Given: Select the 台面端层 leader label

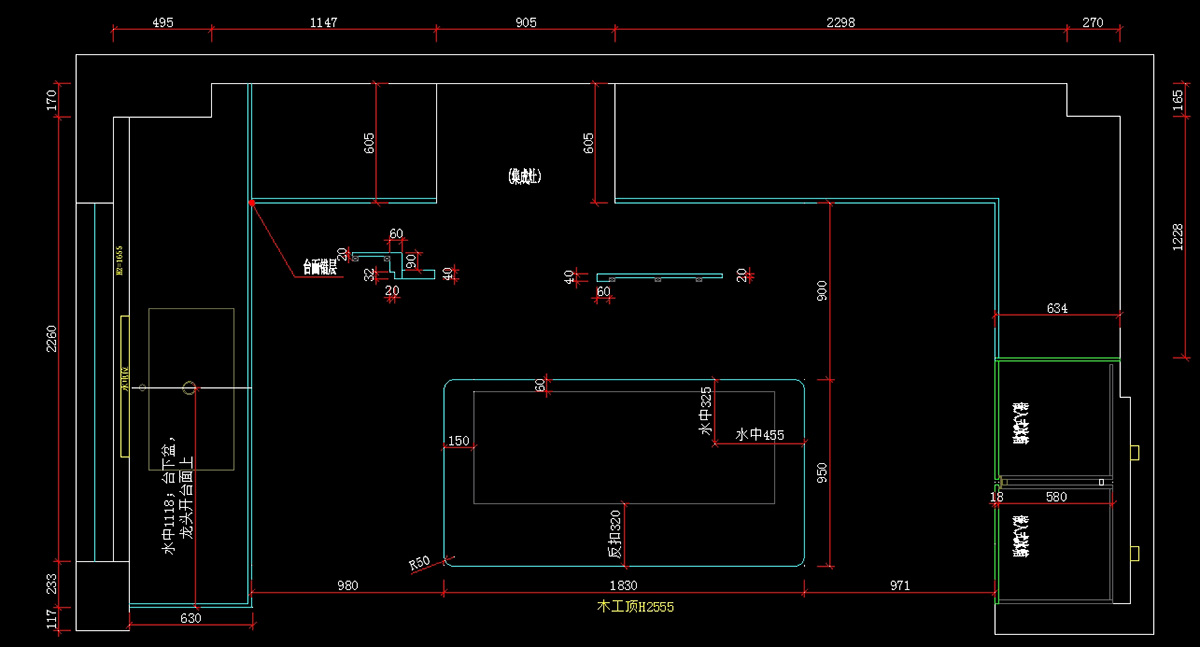Looking at the screenshot, I should pyautogui.click(x=320, y=267).
